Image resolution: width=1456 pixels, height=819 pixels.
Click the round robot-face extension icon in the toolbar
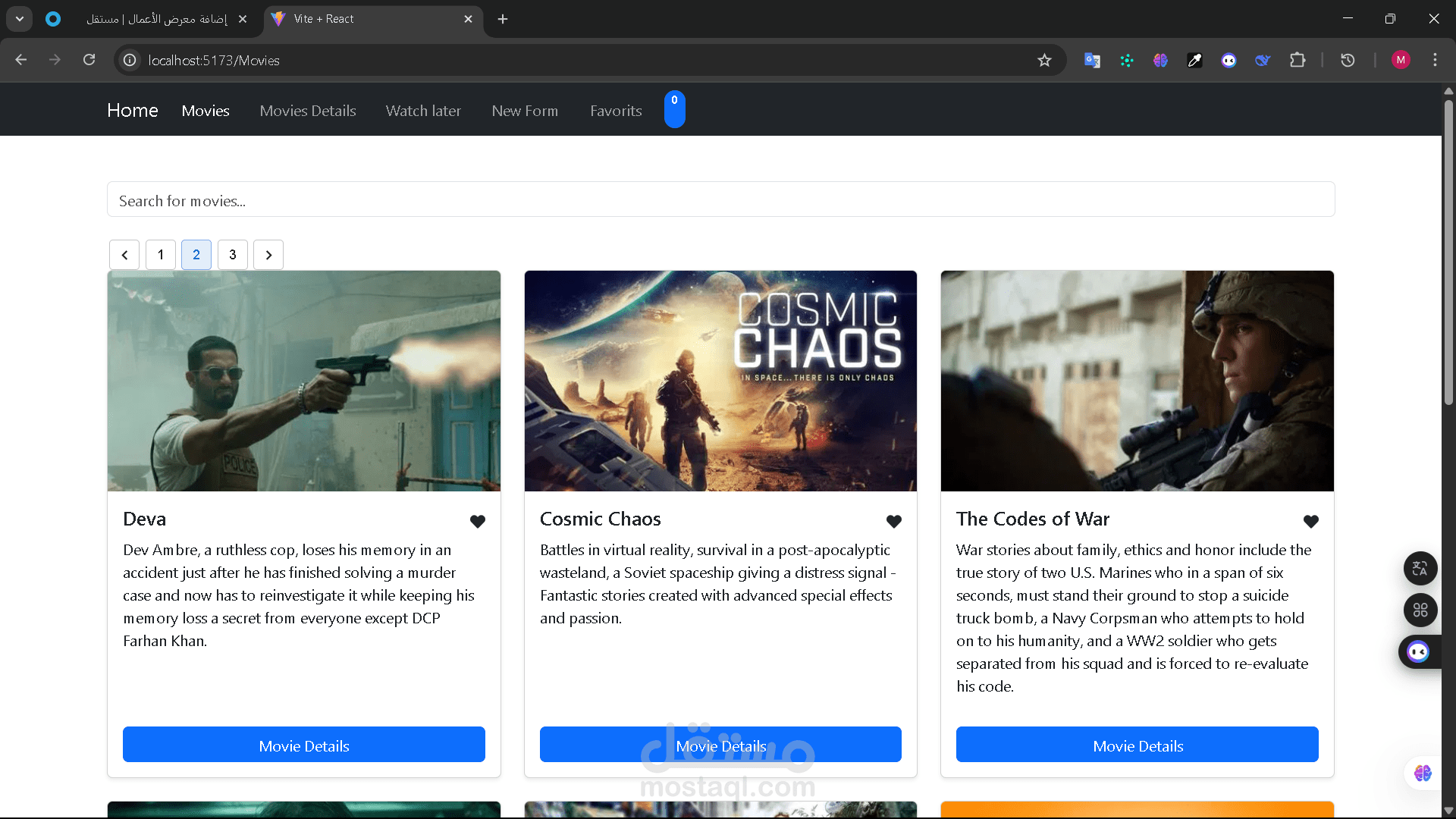pyautogui.click(x=1228, y=60)
